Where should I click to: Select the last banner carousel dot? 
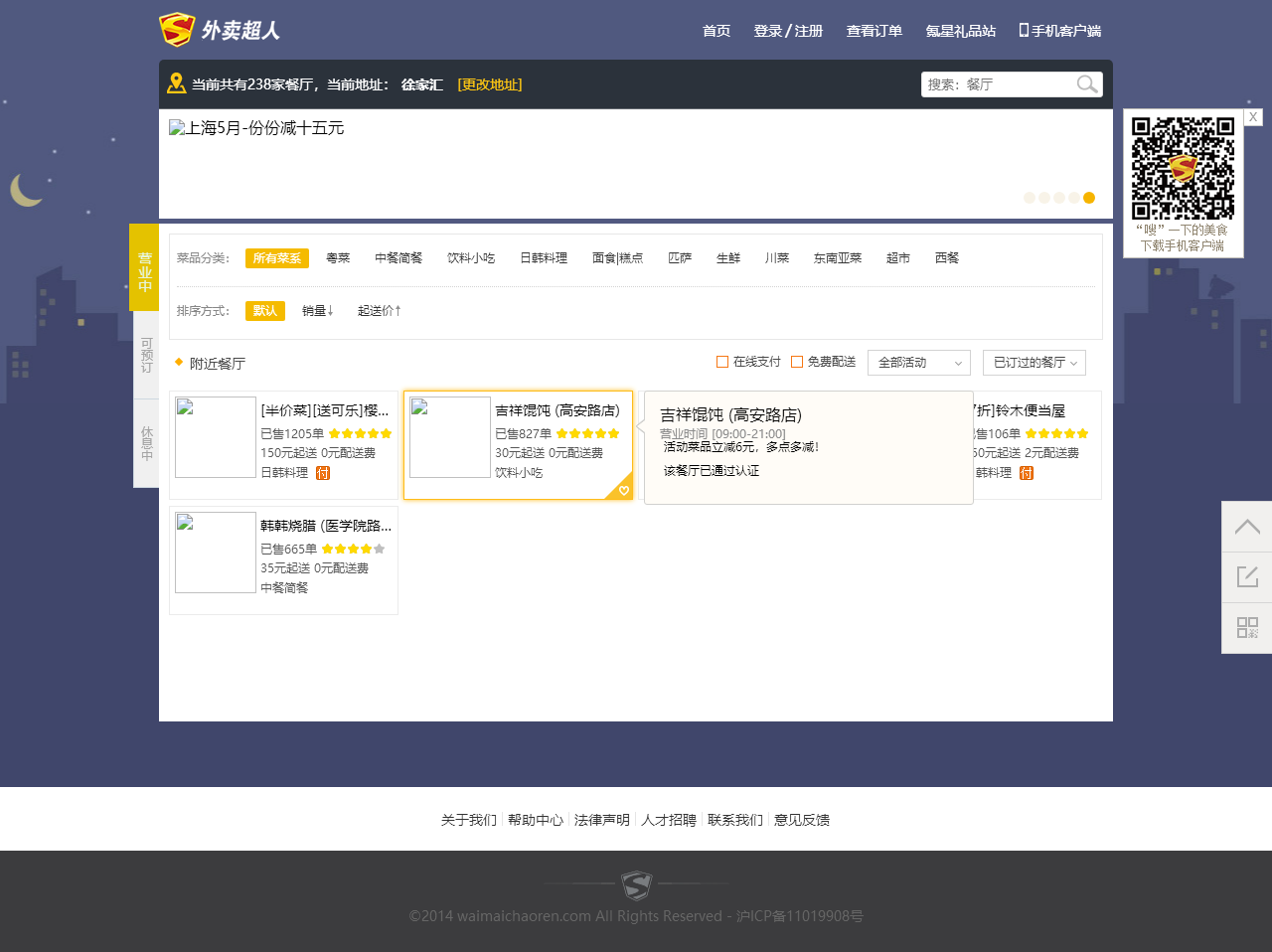click(x=1089, y=198)
